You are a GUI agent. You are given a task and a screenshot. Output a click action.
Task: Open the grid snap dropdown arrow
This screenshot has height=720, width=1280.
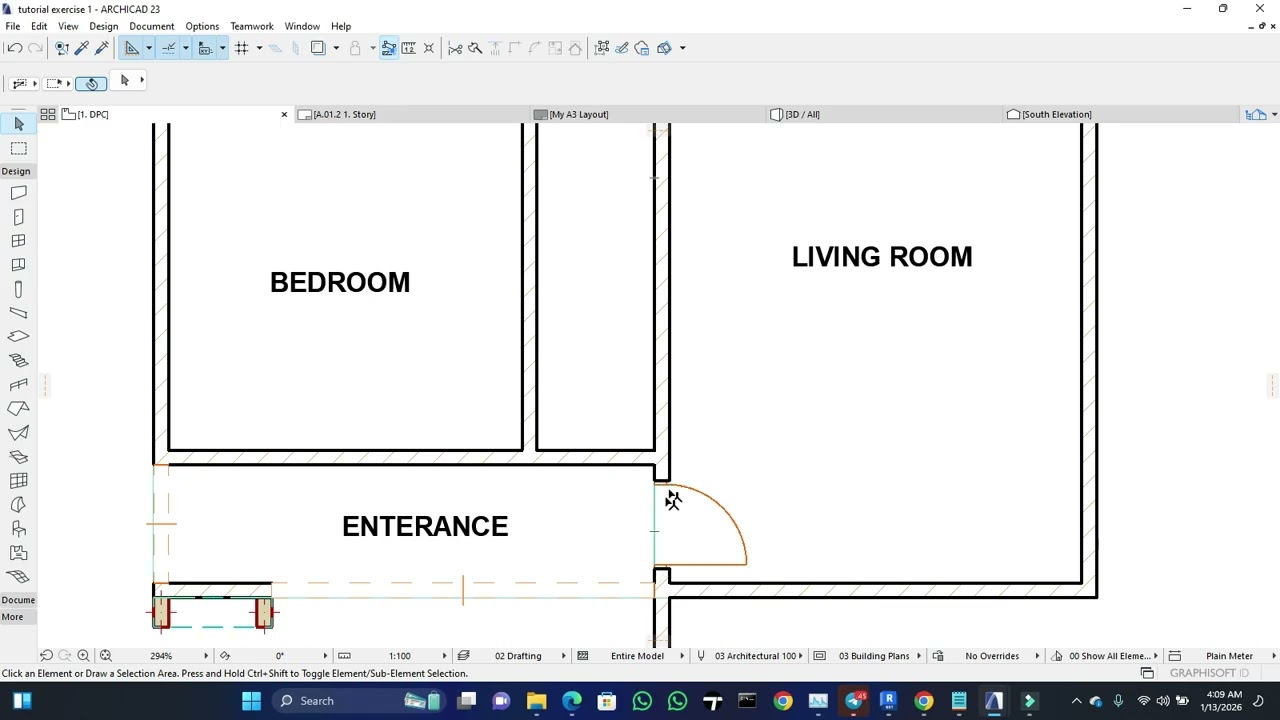point(259,48)
